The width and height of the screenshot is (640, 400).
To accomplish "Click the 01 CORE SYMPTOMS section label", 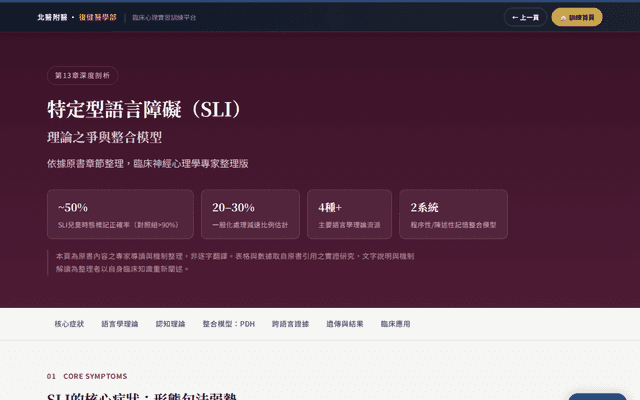I will 87,376.
